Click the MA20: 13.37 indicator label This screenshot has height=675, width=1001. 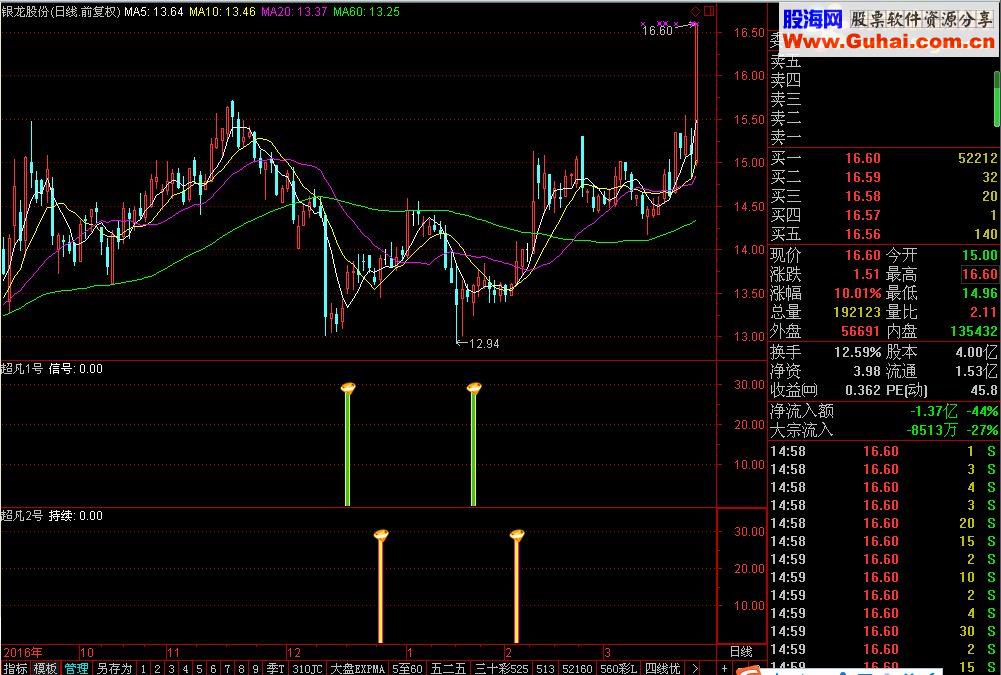(294, 11)
